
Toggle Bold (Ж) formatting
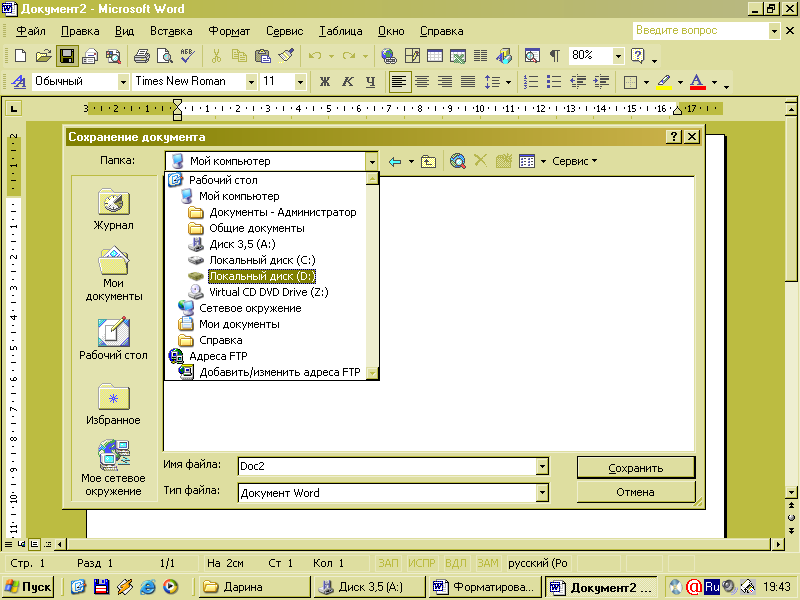(x=324, y=82)
